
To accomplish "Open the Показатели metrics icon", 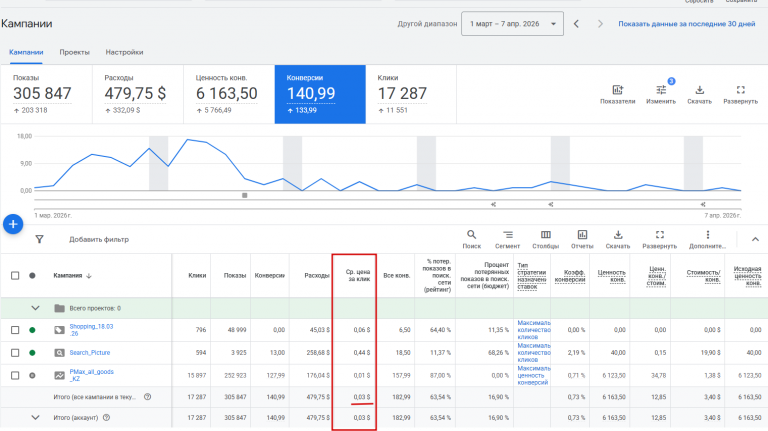I will 617,90.
